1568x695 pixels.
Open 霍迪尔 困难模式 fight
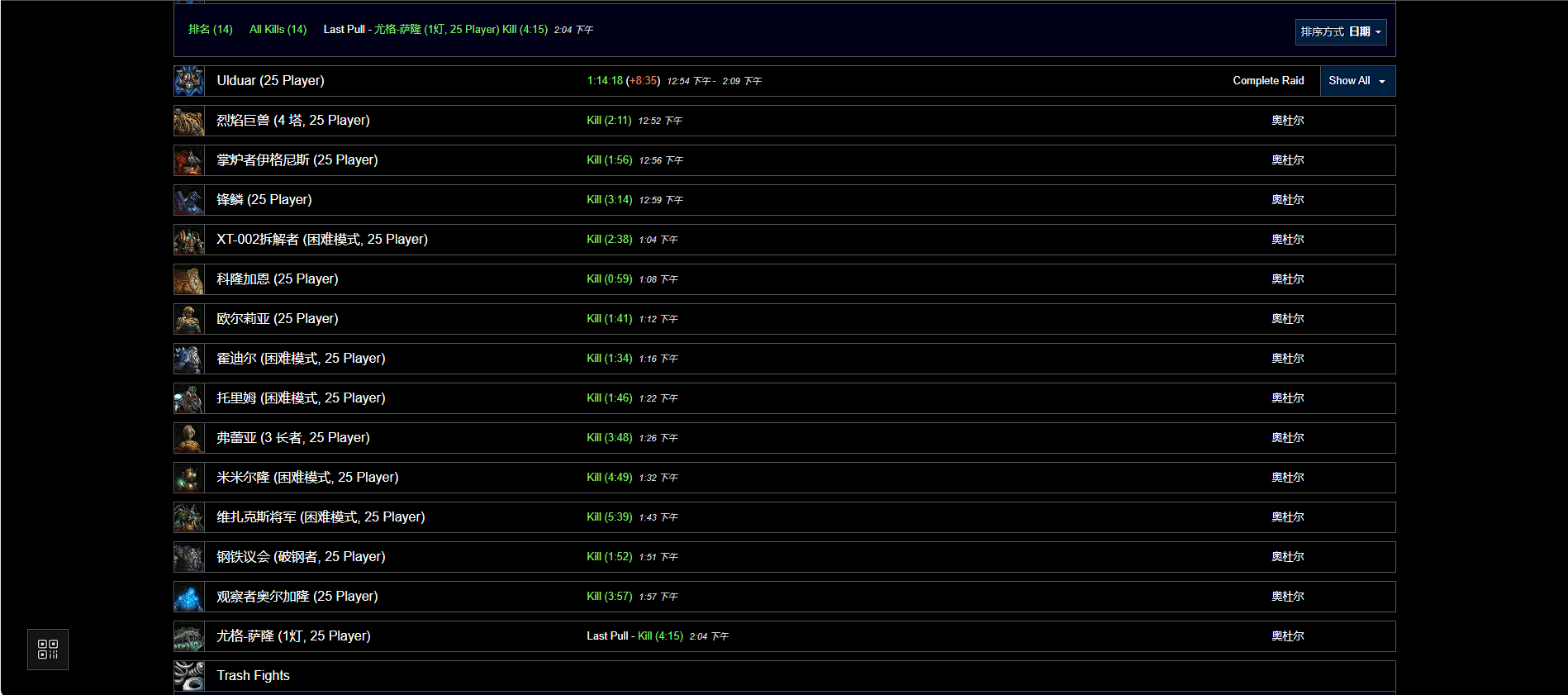click(301, 359)
